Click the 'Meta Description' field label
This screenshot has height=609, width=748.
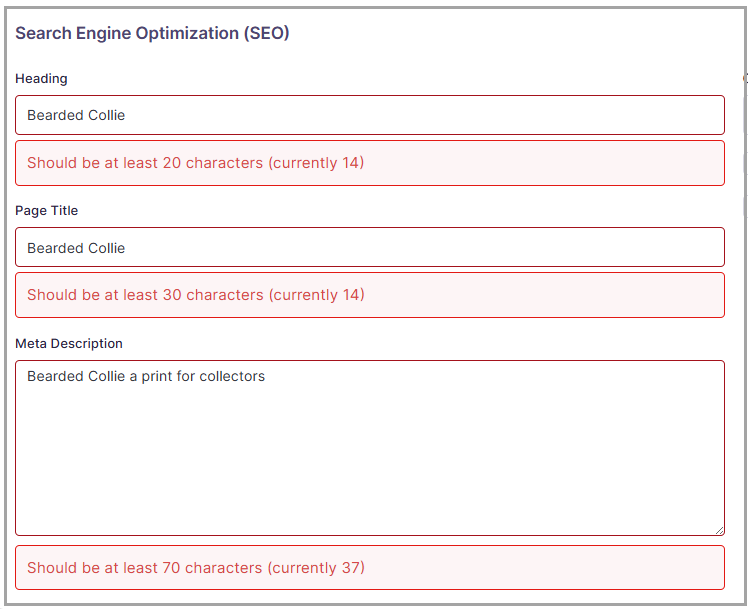click(x=69, y=343)
